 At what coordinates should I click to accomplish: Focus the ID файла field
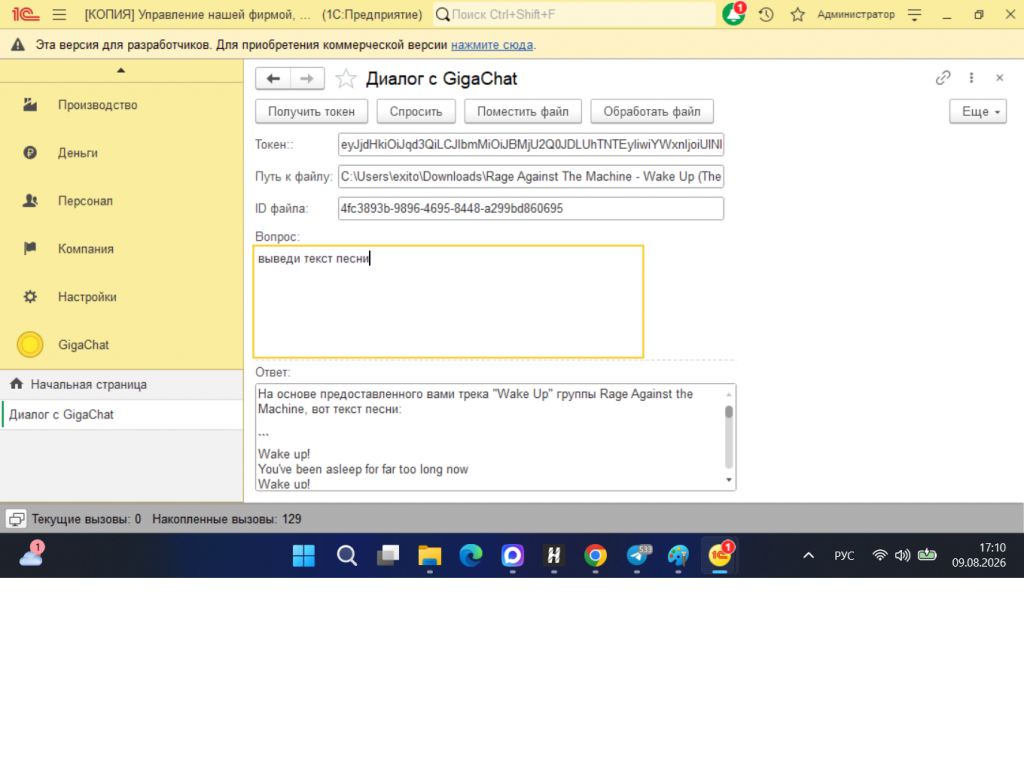click(x=531, y=208)
